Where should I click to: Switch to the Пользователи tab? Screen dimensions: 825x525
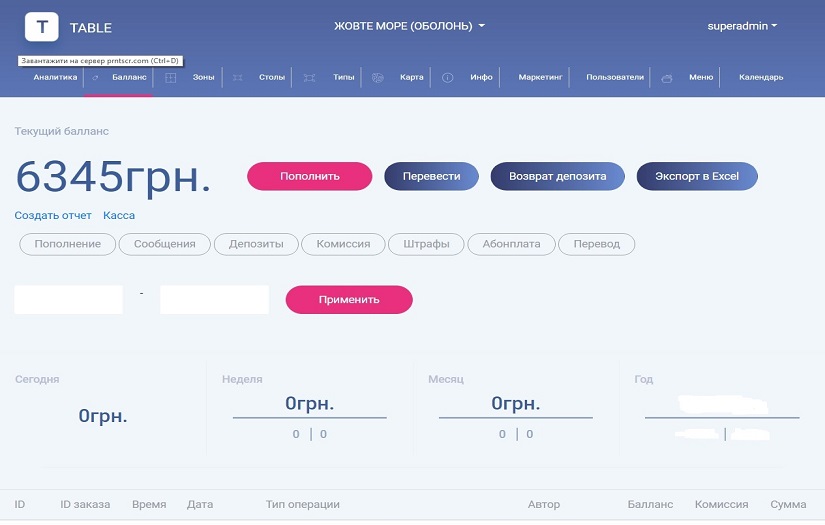pyautogui.click(x=615, y=77)
